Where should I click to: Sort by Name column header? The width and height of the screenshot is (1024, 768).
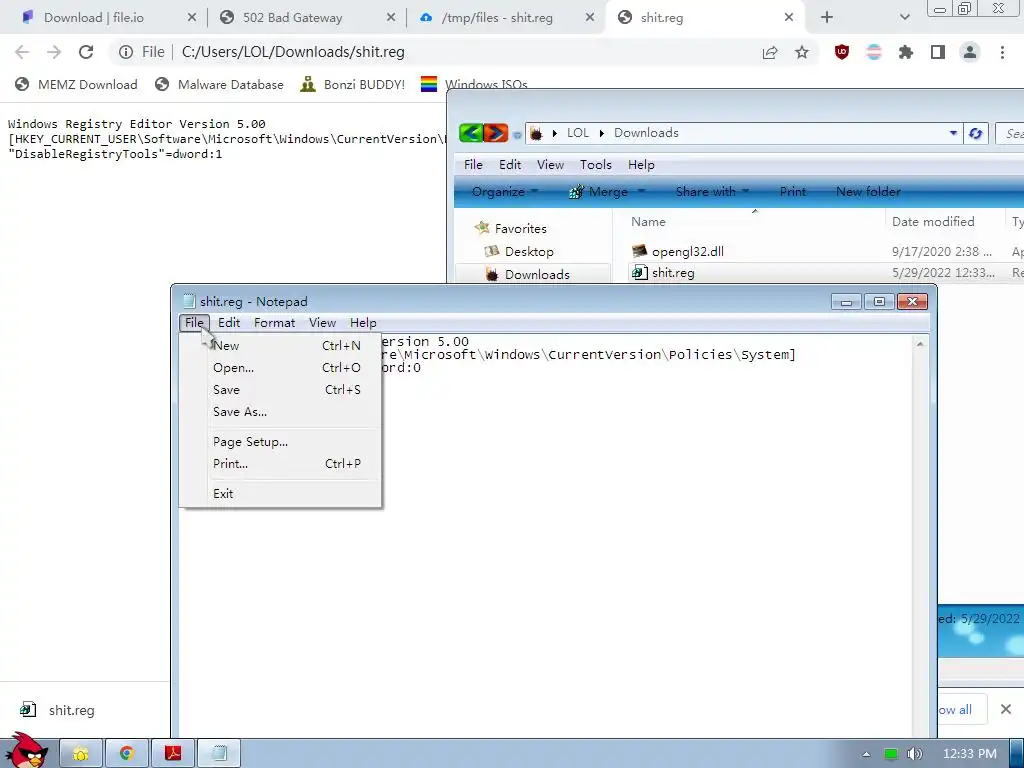pos(648,222)
